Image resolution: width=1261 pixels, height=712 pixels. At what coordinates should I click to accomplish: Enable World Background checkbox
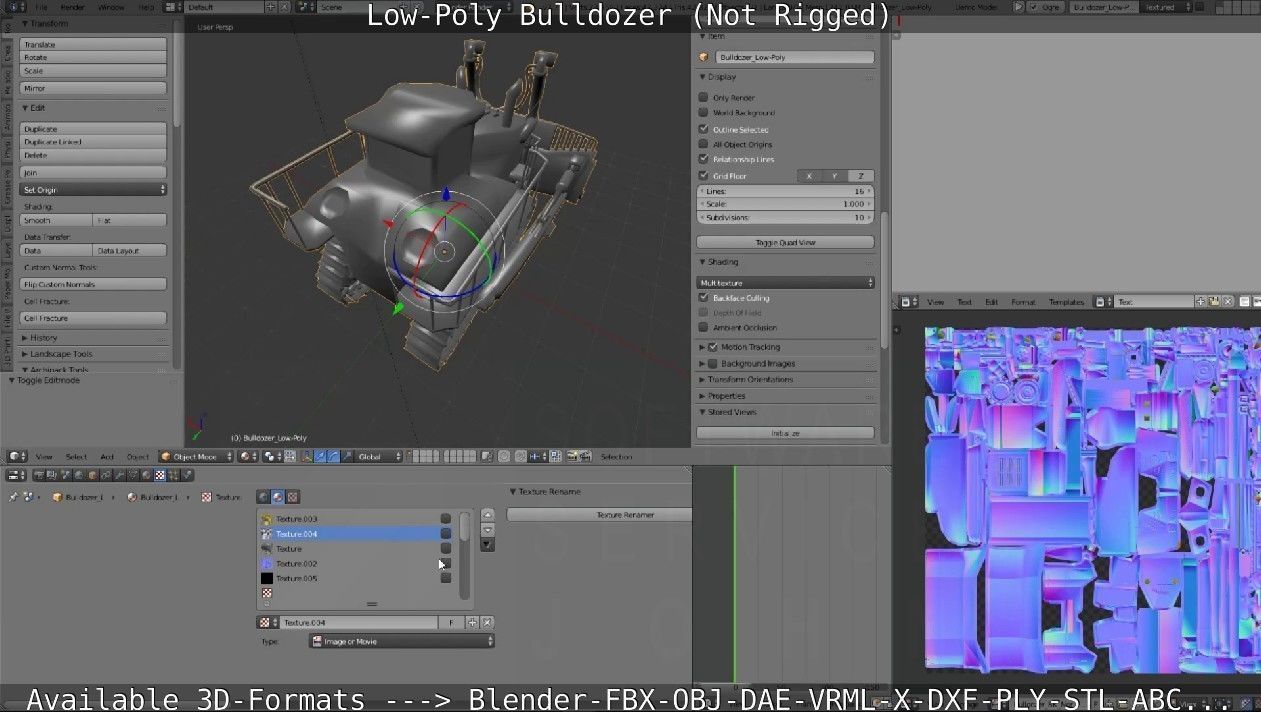[703, 113]
